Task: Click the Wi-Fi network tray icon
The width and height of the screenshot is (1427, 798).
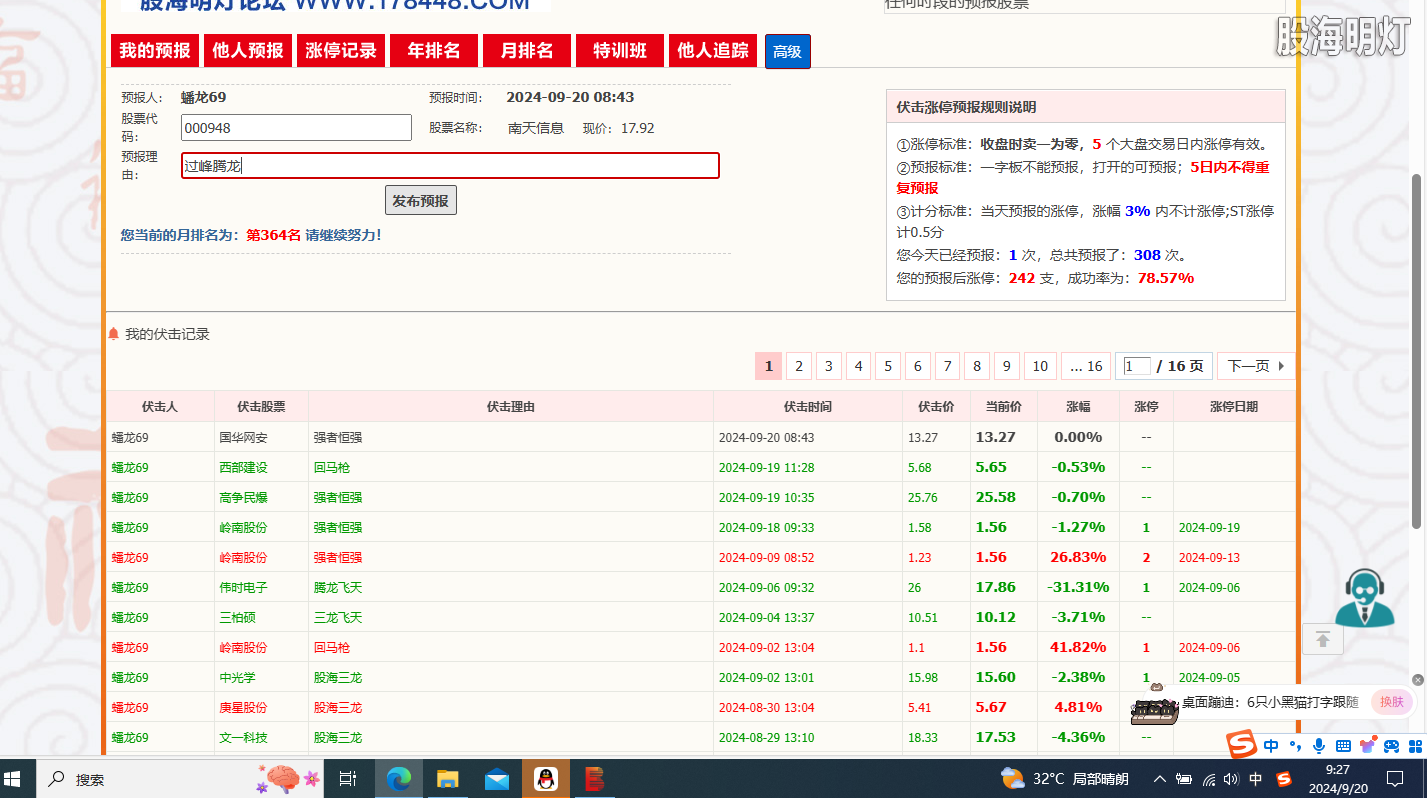Action: 1209,779
